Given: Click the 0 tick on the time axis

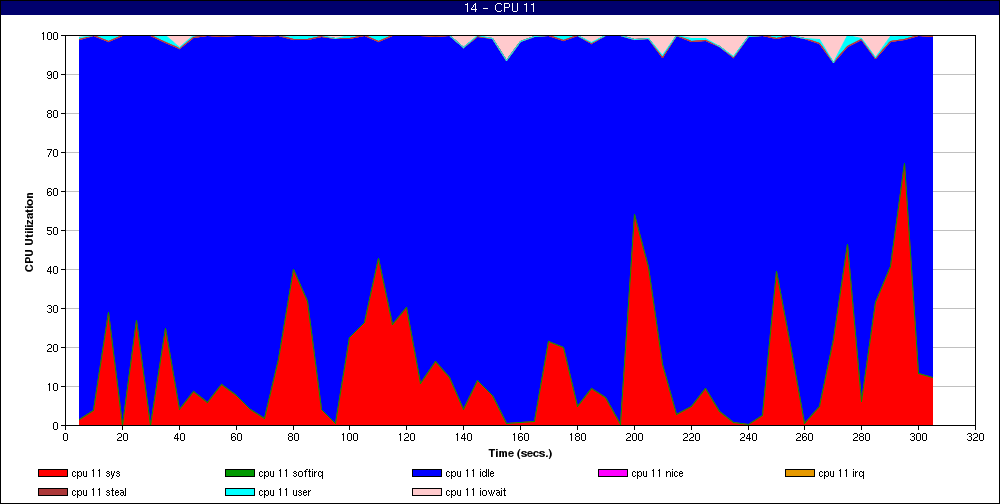Looking at the screenshot, I should (x=66, y=437).
